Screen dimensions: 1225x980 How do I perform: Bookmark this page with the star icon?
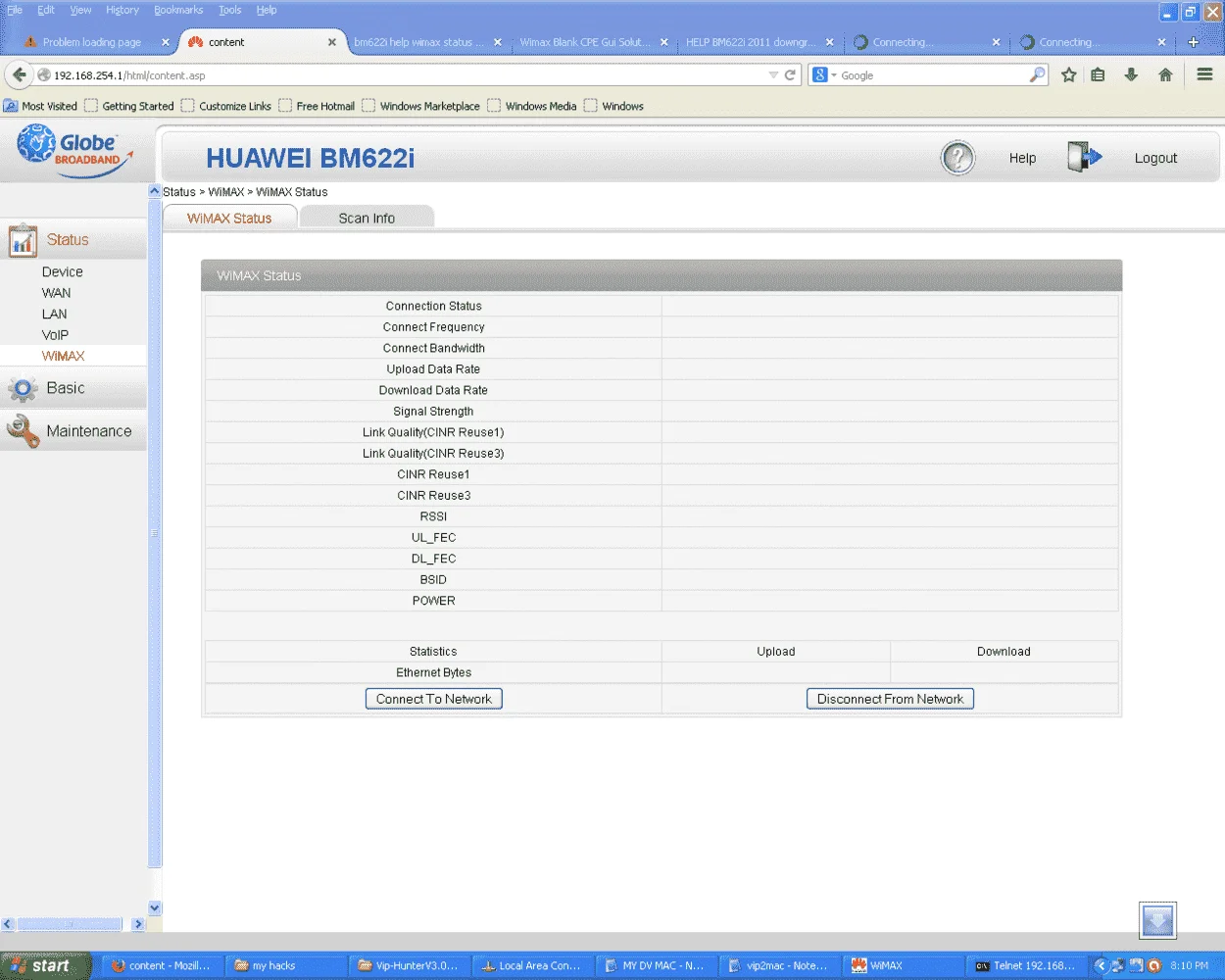point(1069,74)
